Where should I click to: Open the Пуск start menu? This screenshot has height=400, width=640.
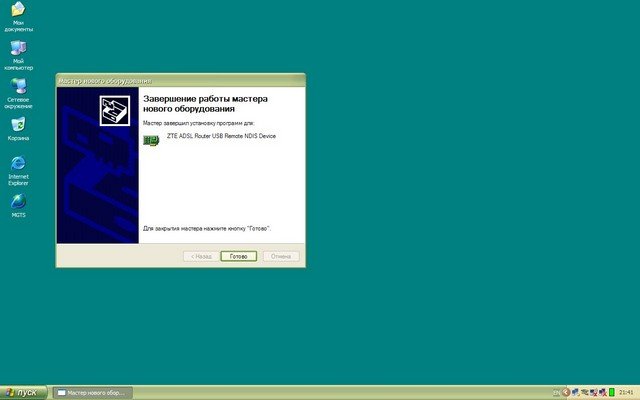[23, 392]
